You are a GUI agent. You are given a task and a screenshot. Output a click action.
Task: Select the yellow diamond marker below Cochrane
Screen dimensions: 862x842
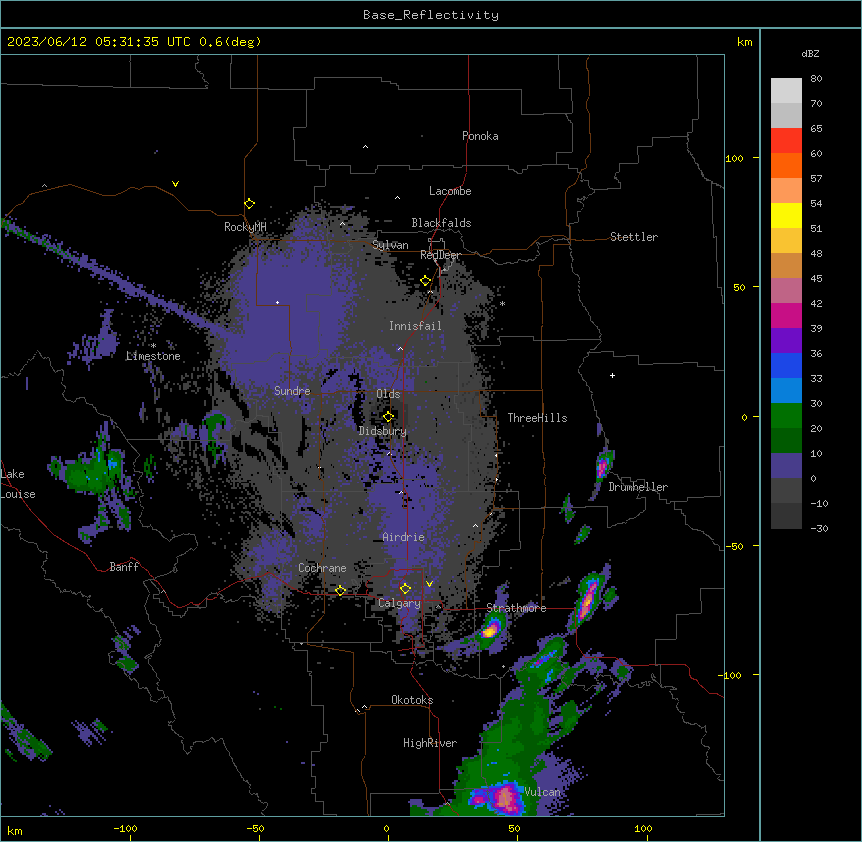pyautogui.click(x=340, y=591)
